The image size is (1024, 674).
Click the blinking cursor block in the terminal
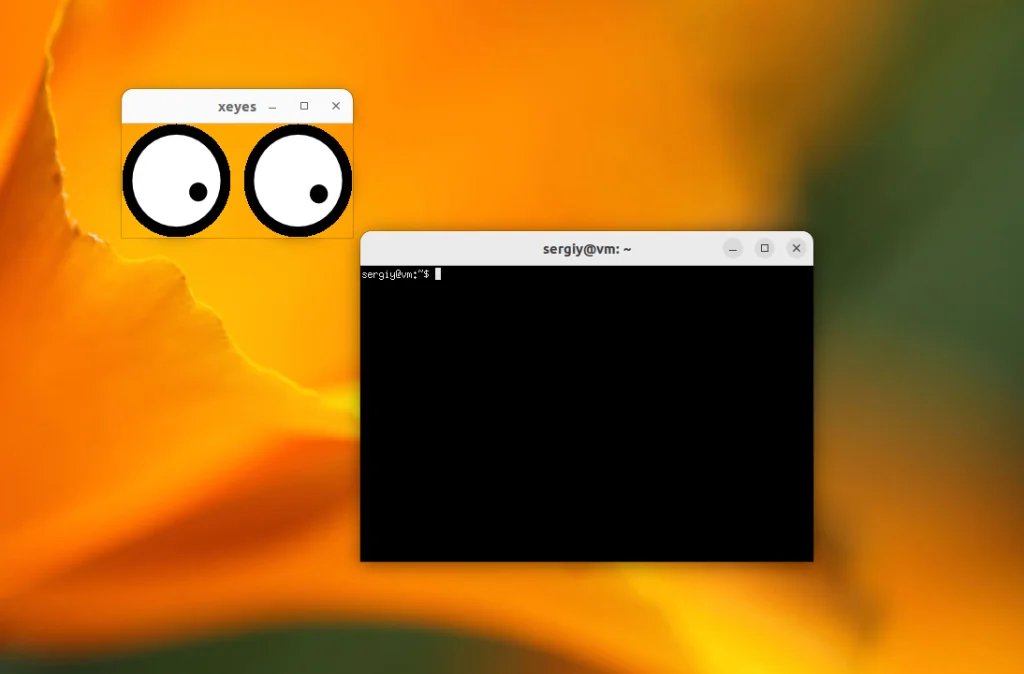tap(438, 275)
